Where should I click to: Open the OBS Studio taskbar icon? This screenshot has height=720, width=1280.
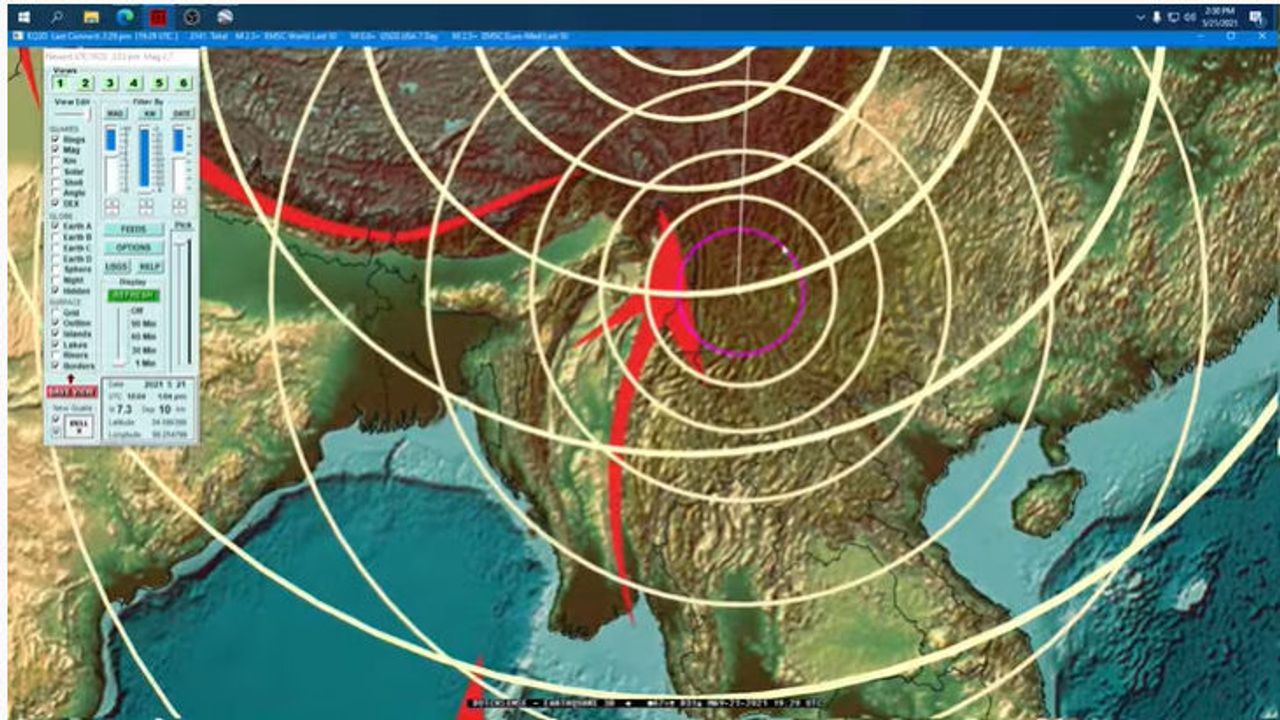click(192, 17)
